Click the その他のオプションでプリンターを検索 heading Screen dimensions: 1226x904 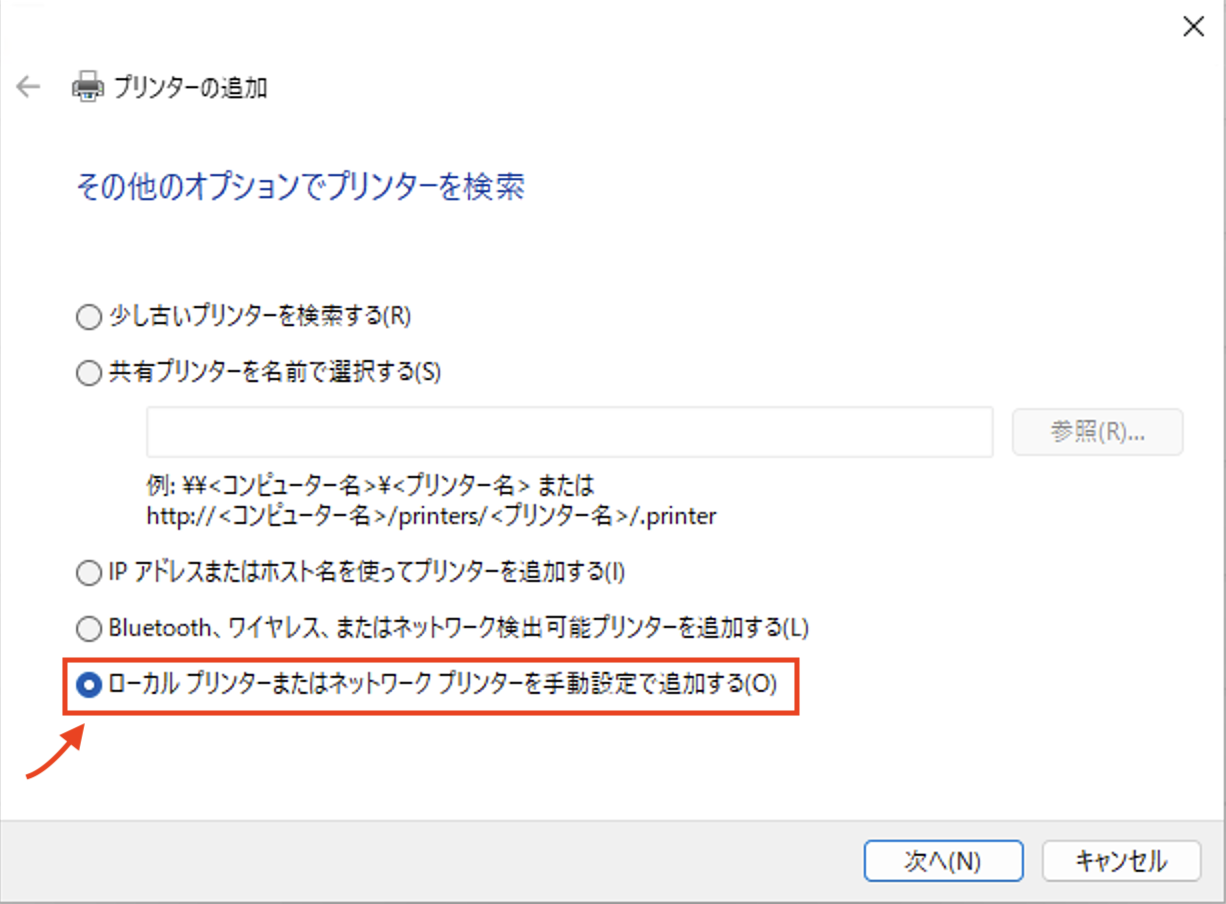(300, 187)
